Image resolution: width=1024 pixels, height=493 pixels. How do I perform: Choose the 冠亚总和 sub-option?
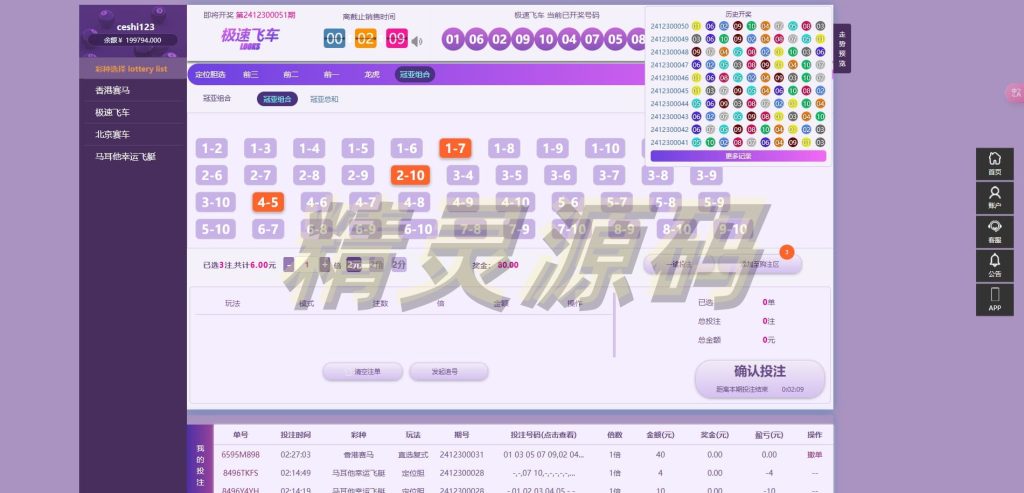324,99
